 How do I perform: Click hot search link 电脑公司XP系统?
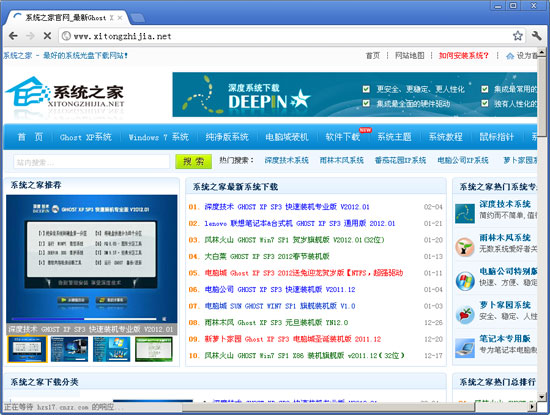[x=463, y=161]
